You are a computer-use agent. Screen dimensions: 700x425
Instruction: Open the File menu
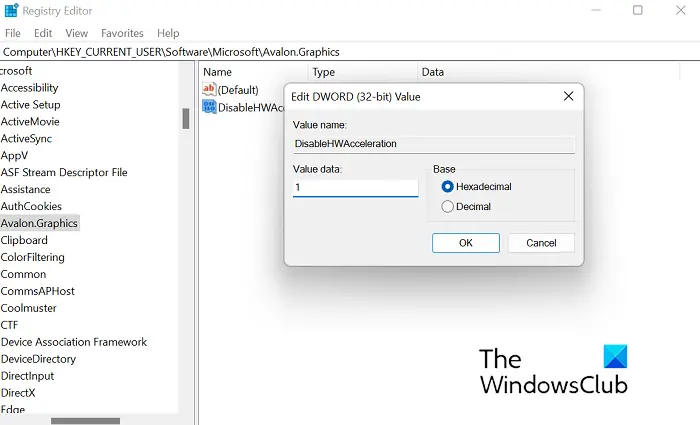[x=12, y=33]
